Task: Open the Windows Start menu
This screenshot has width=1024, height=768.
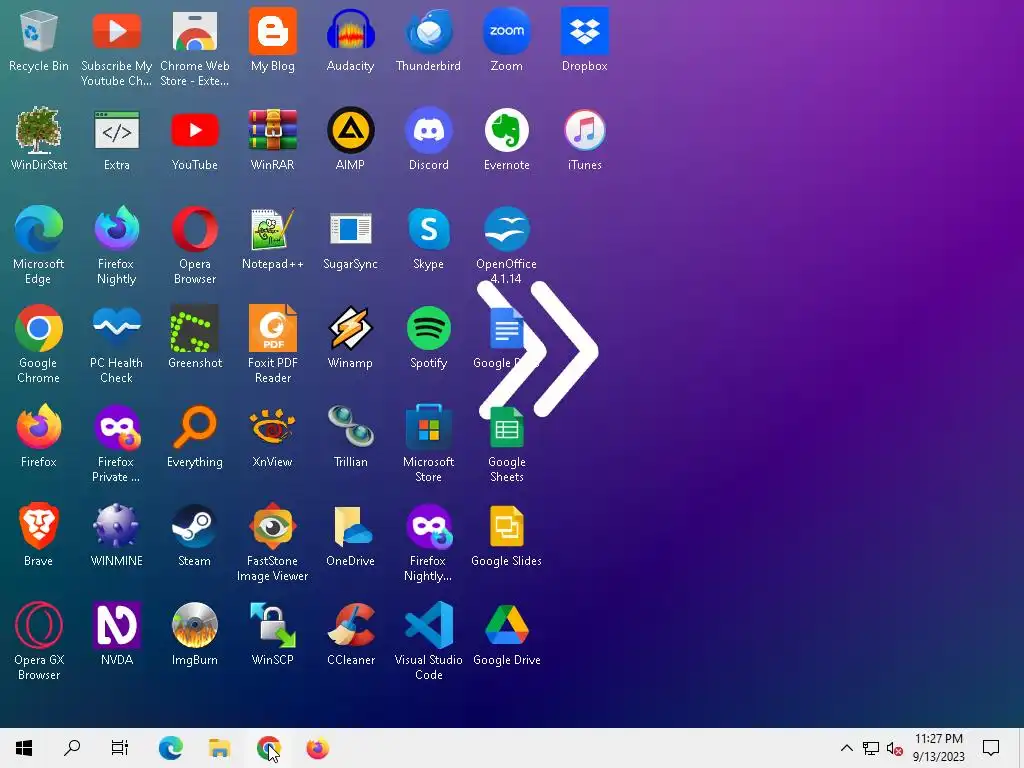Action: [x=24, y=748]
